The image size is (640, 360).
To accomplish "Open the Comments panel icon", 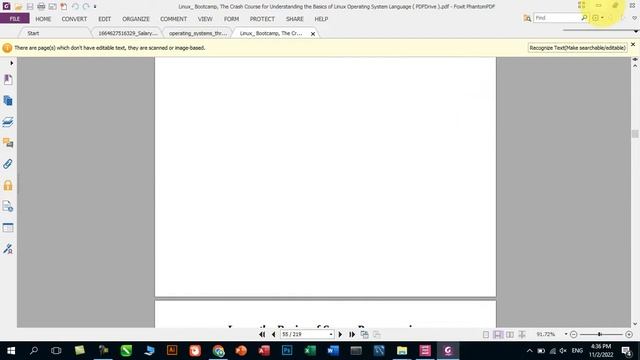I will 8,143.
